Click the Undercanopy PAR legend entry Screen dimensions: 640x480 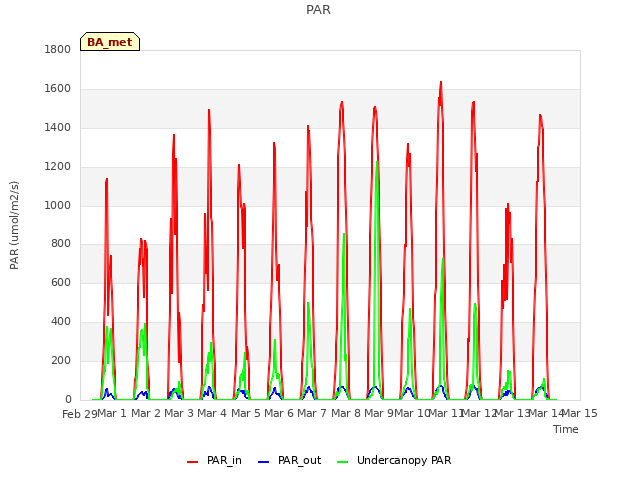pyautogui.click(x=394, y=460)
